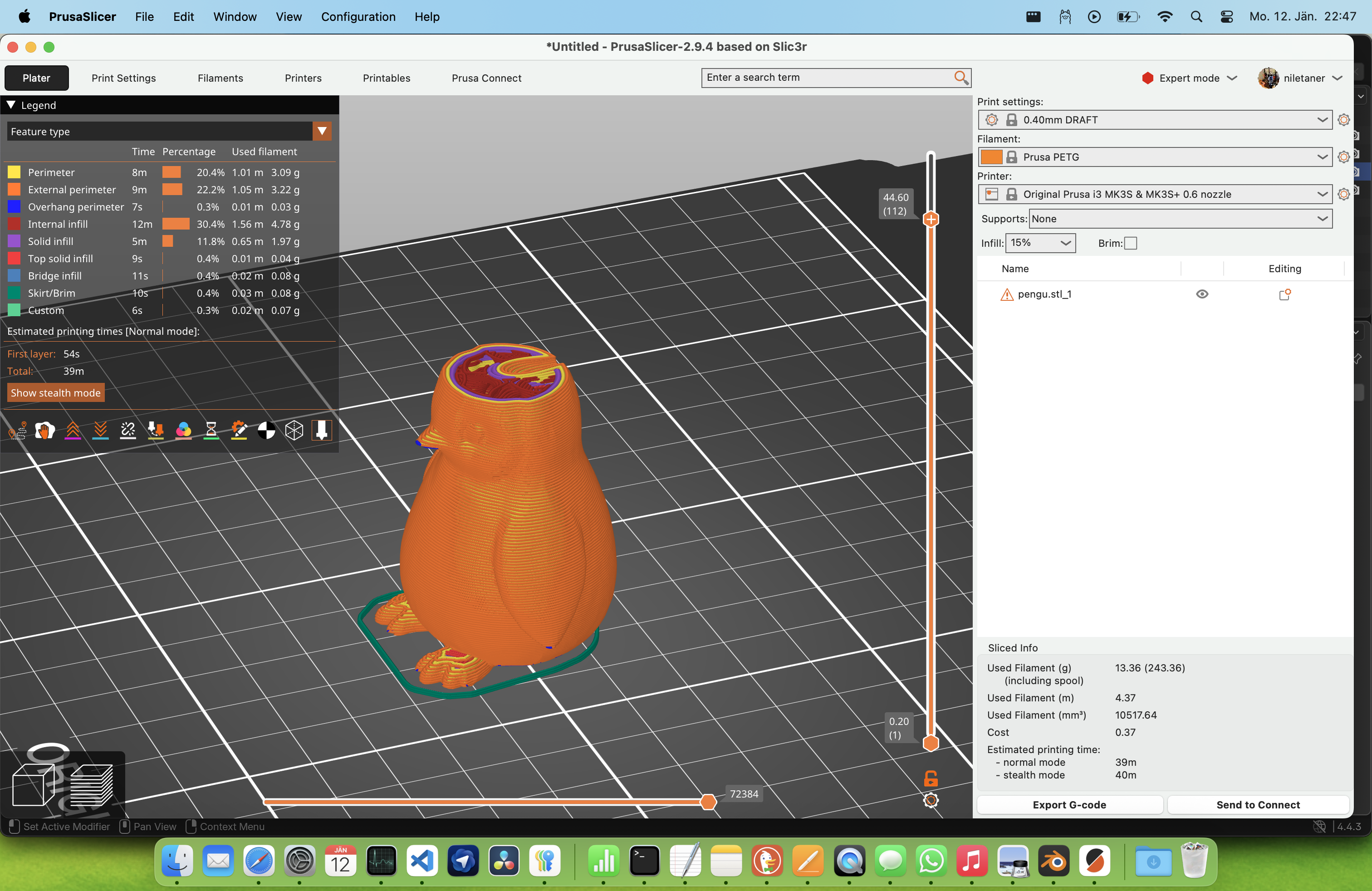The image size is (1372, 891).
Task: Open the Feature type view dropdown
Action: pyautogui.click(x=170, y=132)
